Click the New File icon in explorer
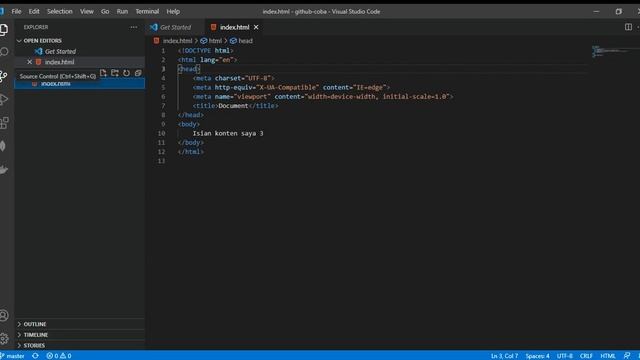The width and height of the screenshot is (640, 360). (x=103, y=73)
